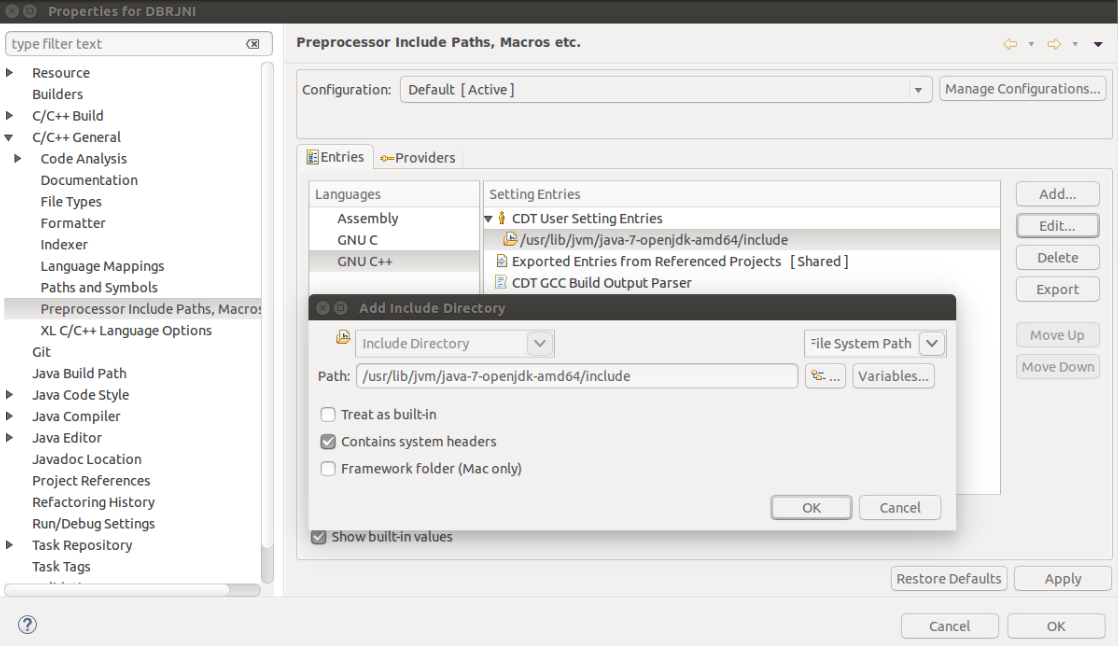Click the help question mark icon
Image resolution: width=1118 pixels, height=646 pixels.
[27, 625]
